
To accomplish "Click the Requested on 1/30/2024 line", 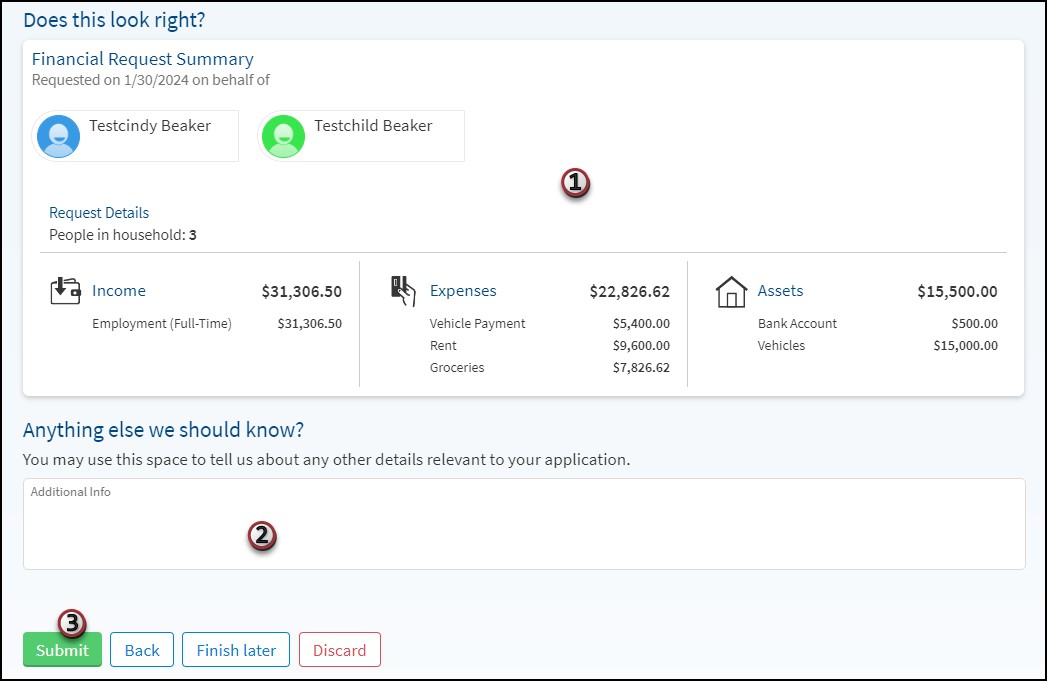I will (151, 80).
